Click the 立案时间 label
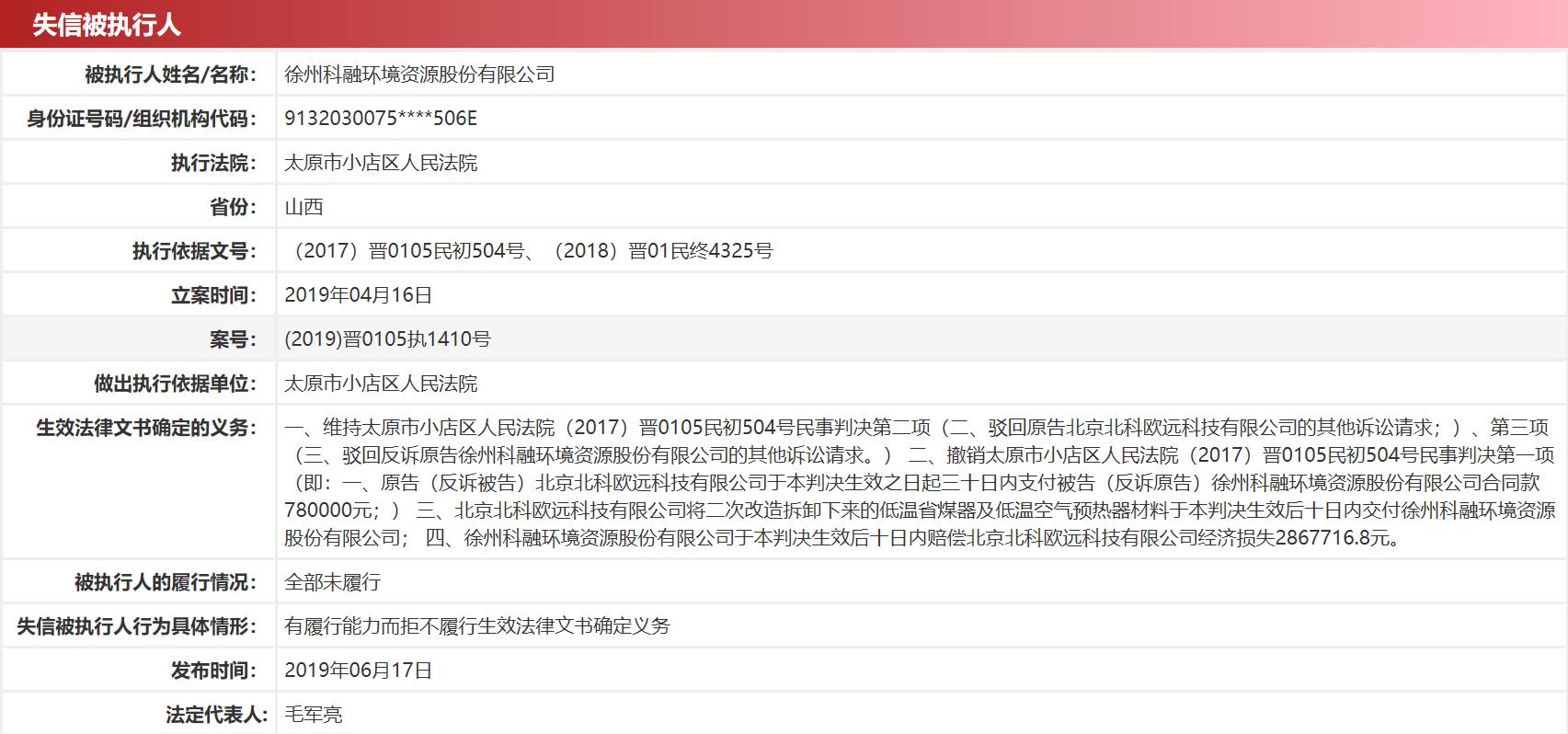 (214, 295)
